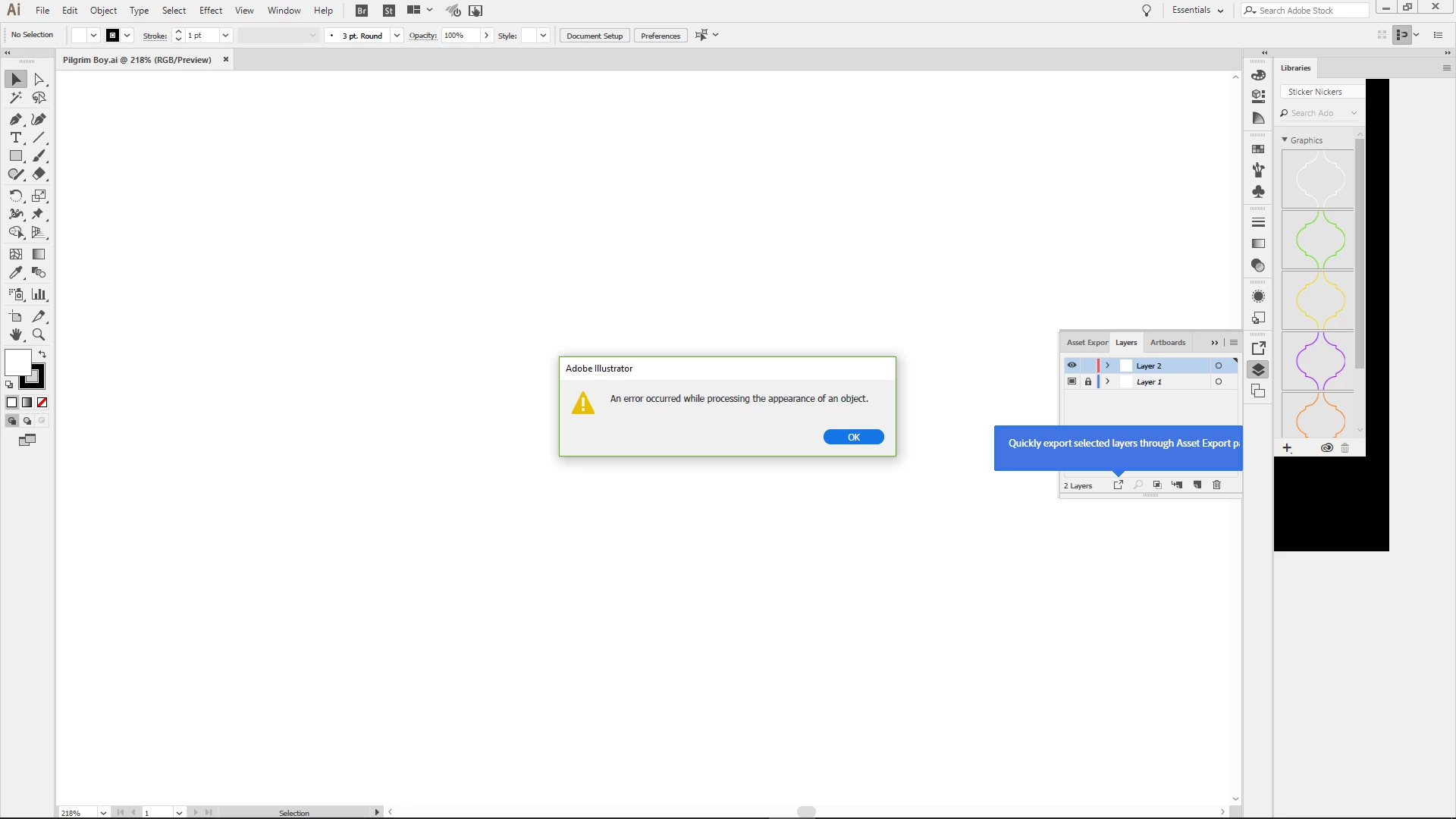Collapse the Graphics section in Libraries
1456x819 pixels.
1285,140
